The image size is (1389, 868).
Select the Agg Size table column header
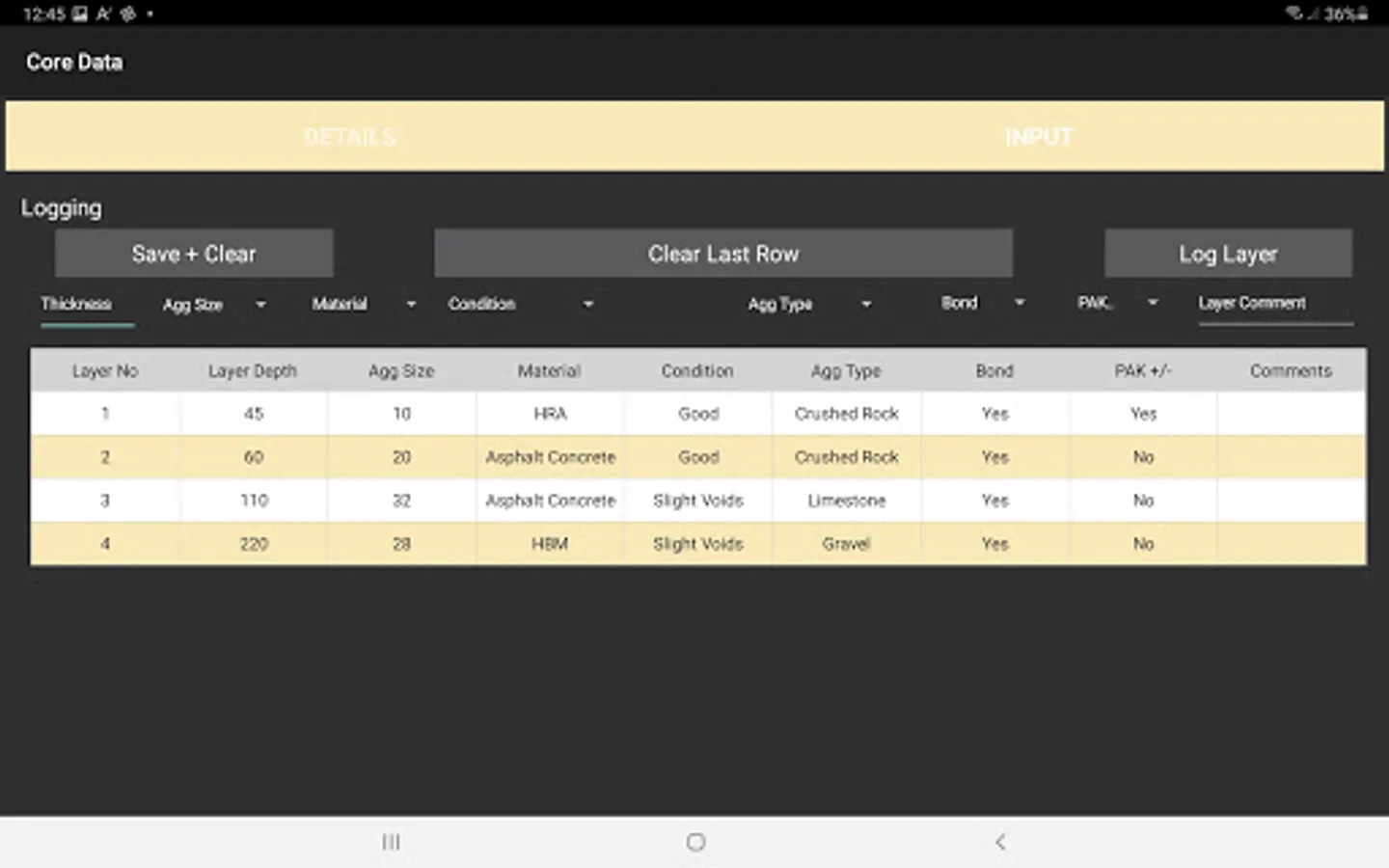tap(401, 371)
